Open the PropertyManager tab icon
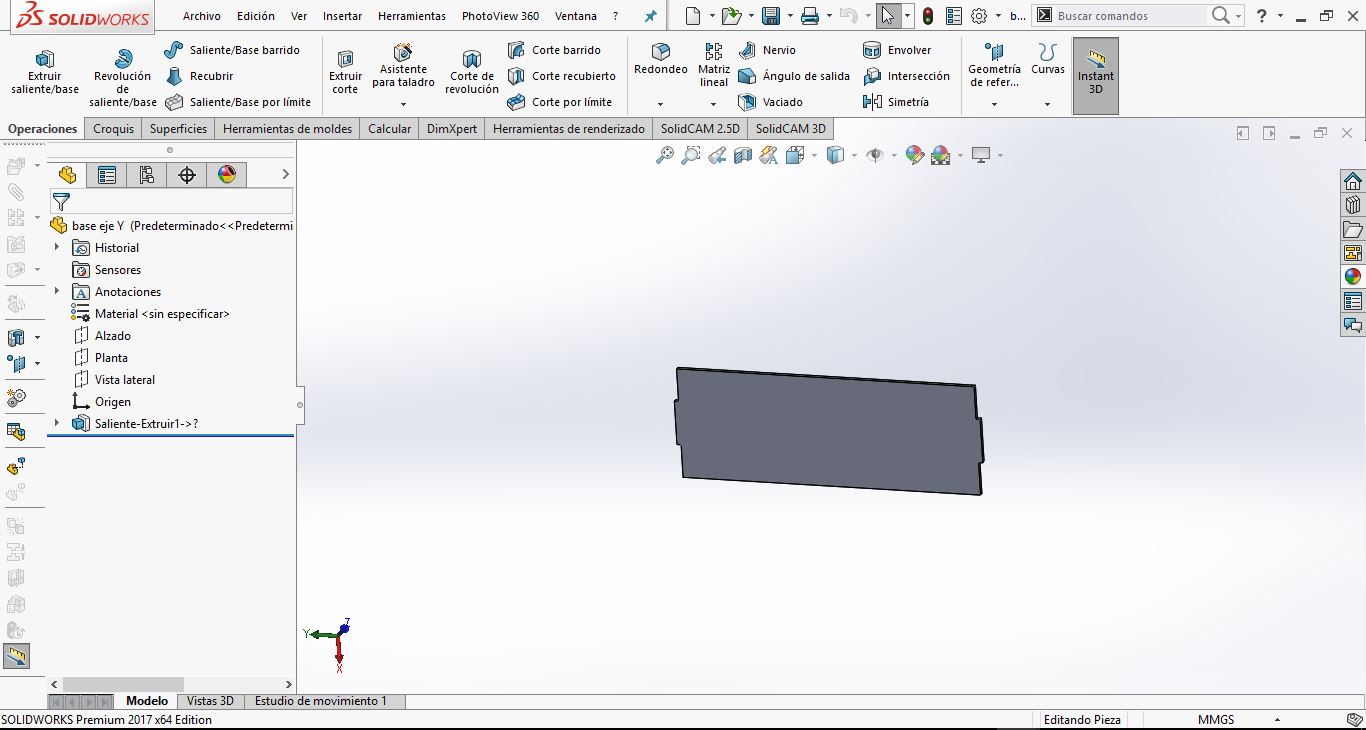This screenshot has height=730, width=1366. pos(107,175)
